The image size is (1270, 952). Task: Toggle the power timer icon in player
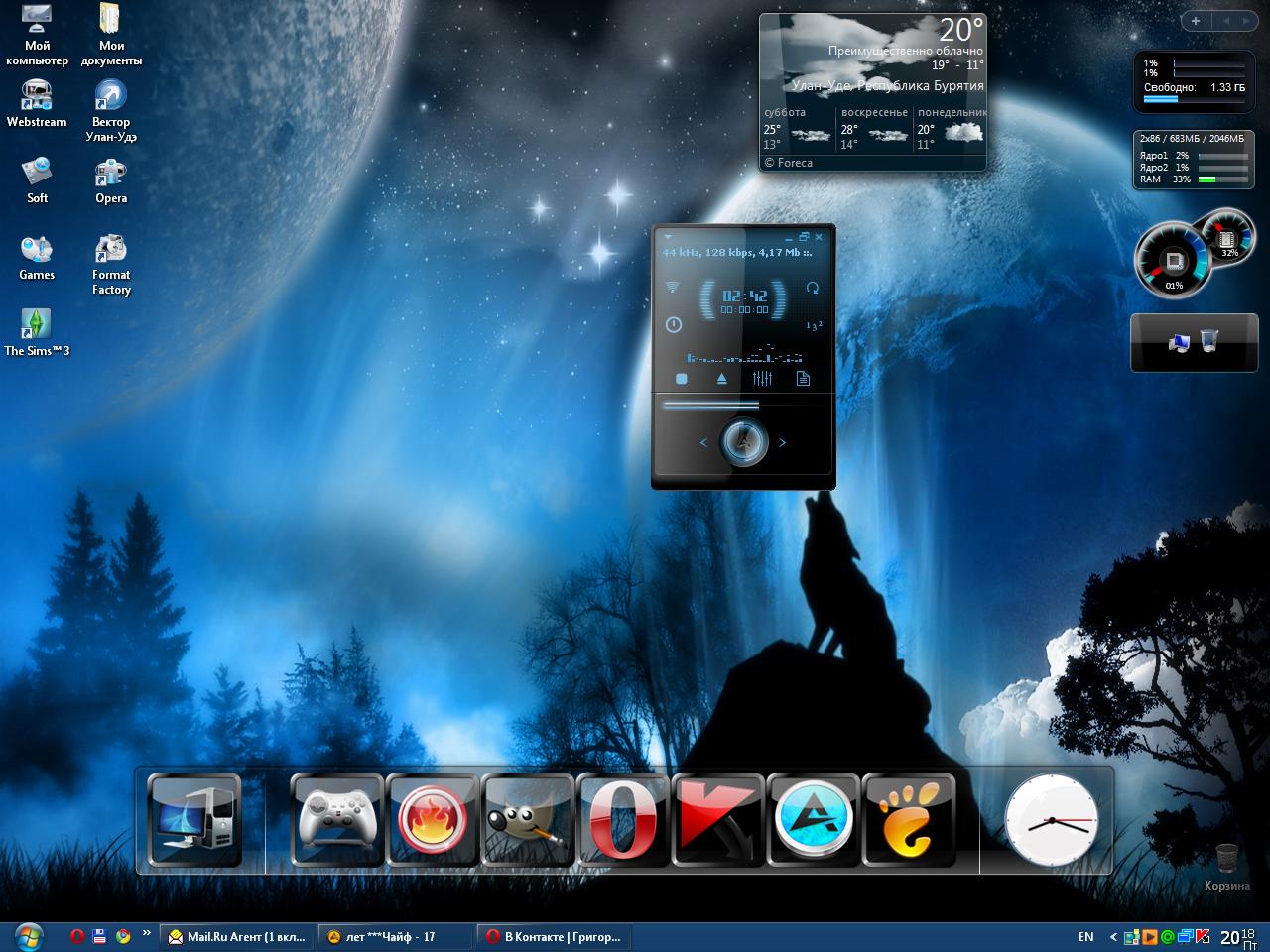(x=674, y=324)
